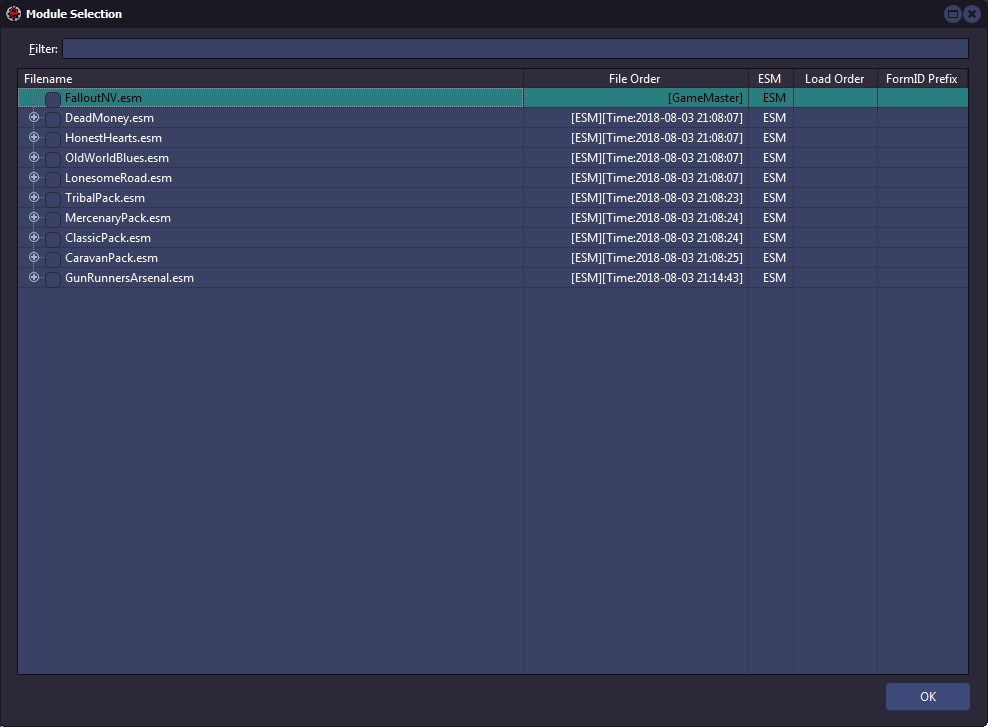Select the ClassicPack.esm filename

(x=108, y=238)
